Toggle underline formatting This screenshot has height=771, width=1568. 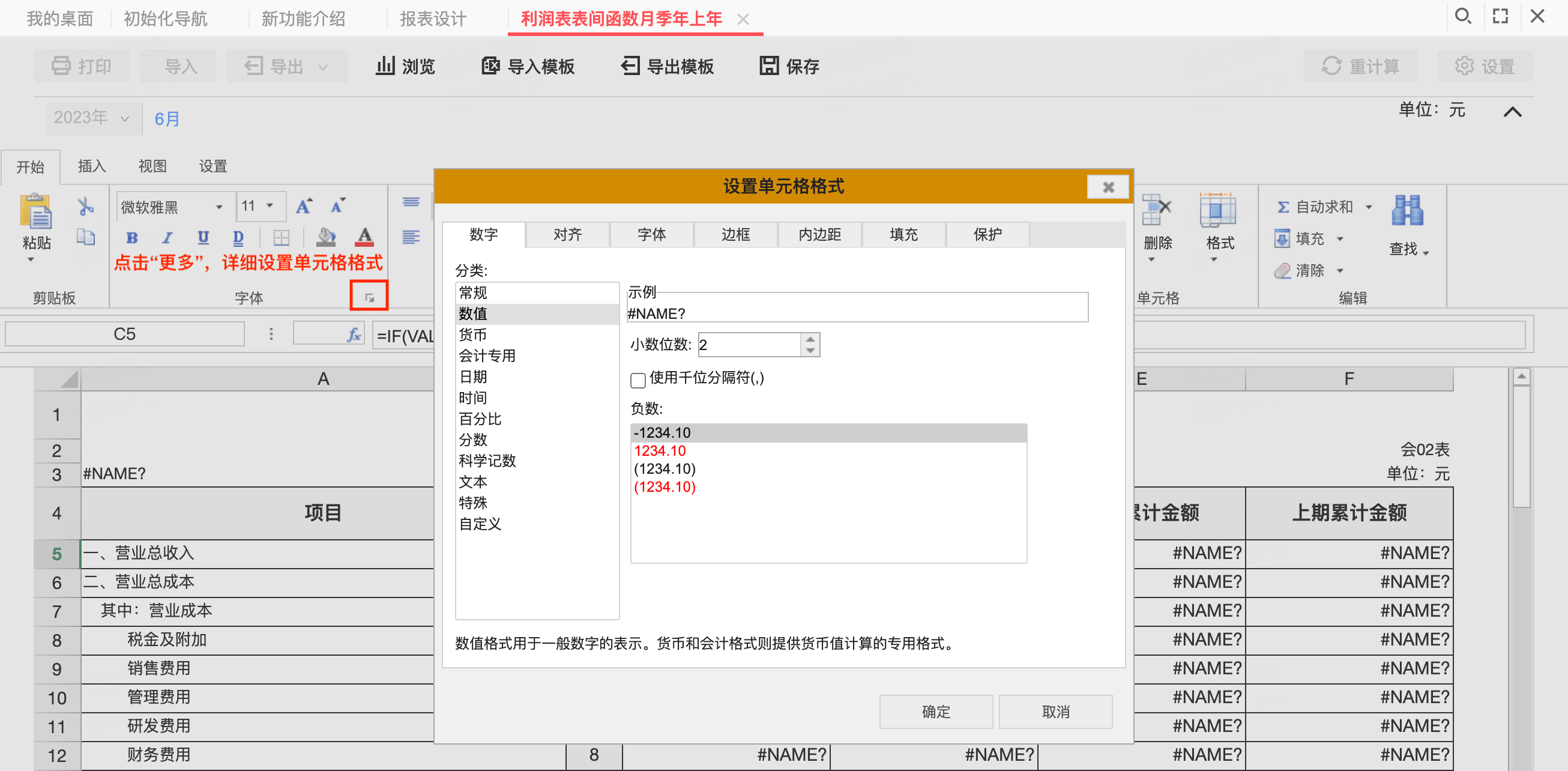tap(203, 238)
